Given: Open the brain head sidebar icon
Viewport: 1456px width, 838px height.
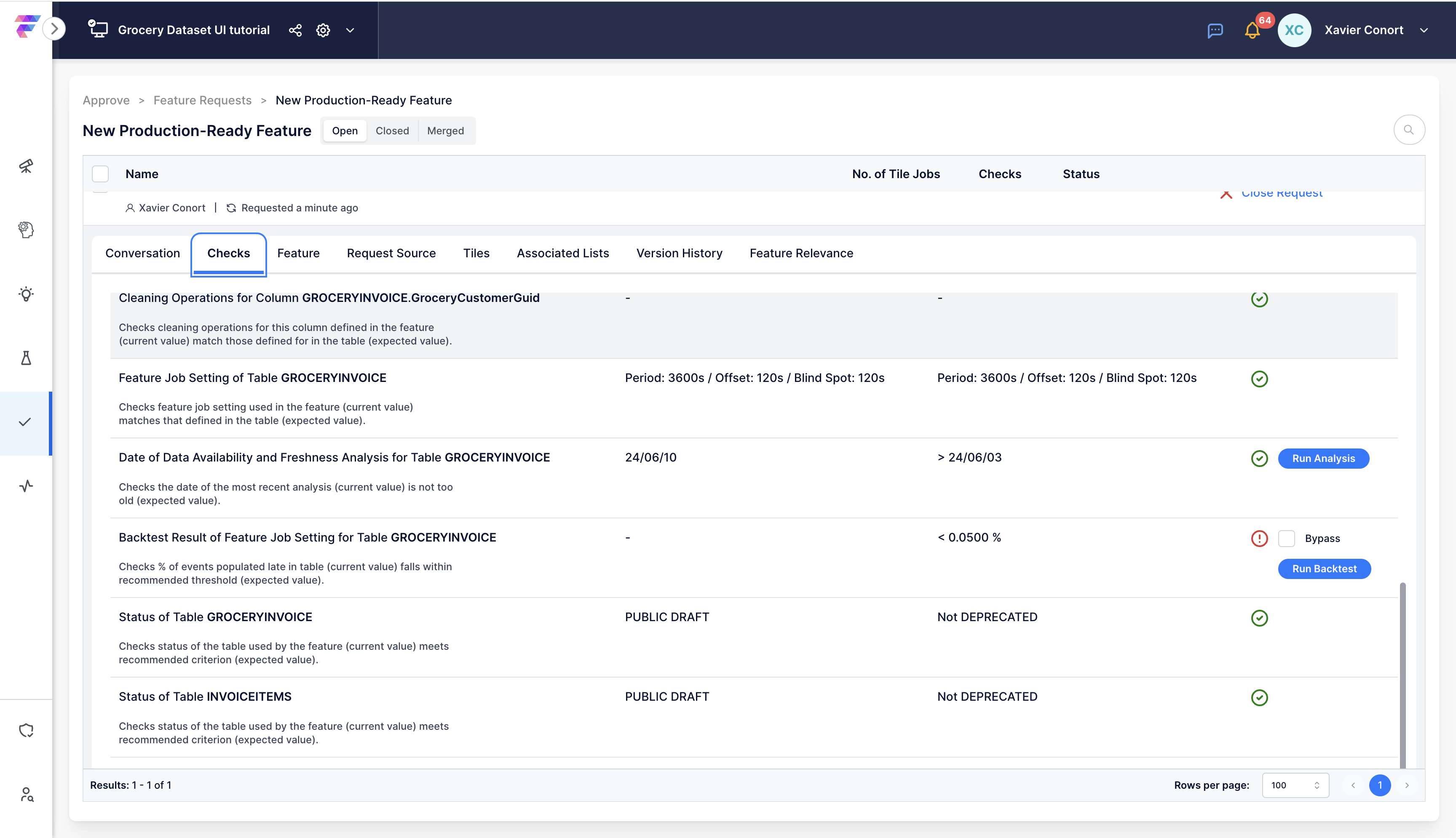Looking at the screenshot, I should pyautogui.click(x=26, y=230).
